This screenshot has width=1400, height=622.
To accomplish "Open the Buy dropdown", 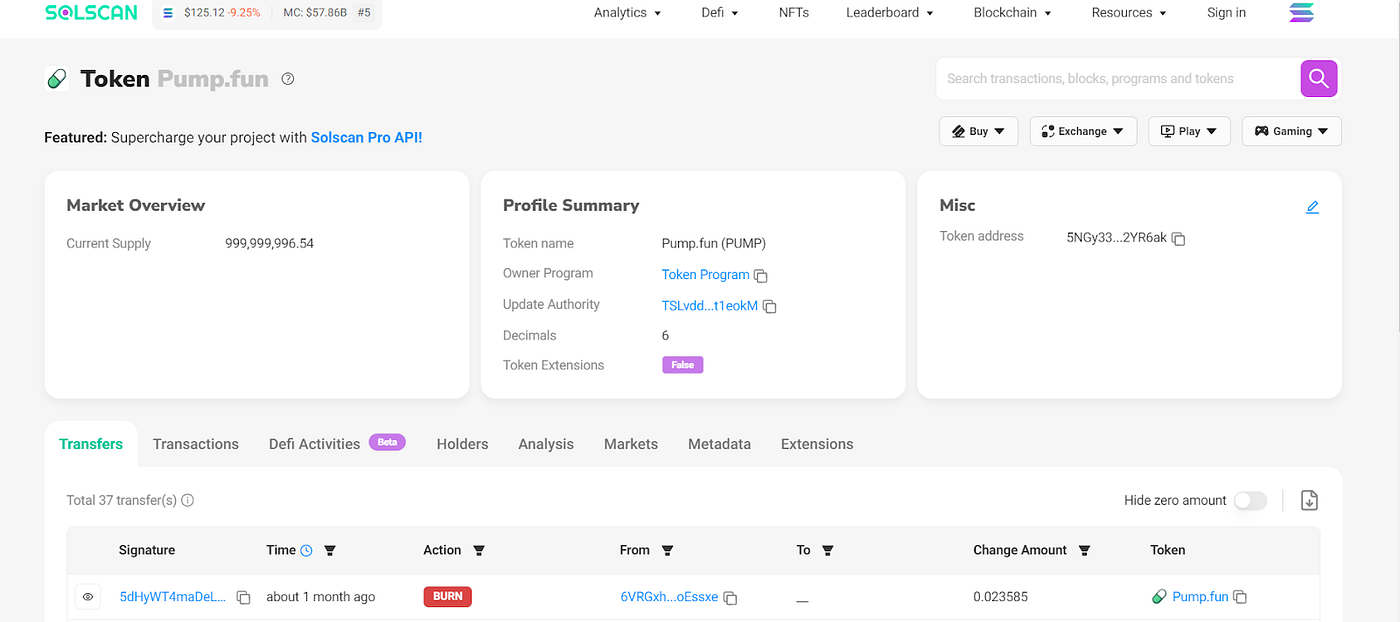I will pos(978,131).
